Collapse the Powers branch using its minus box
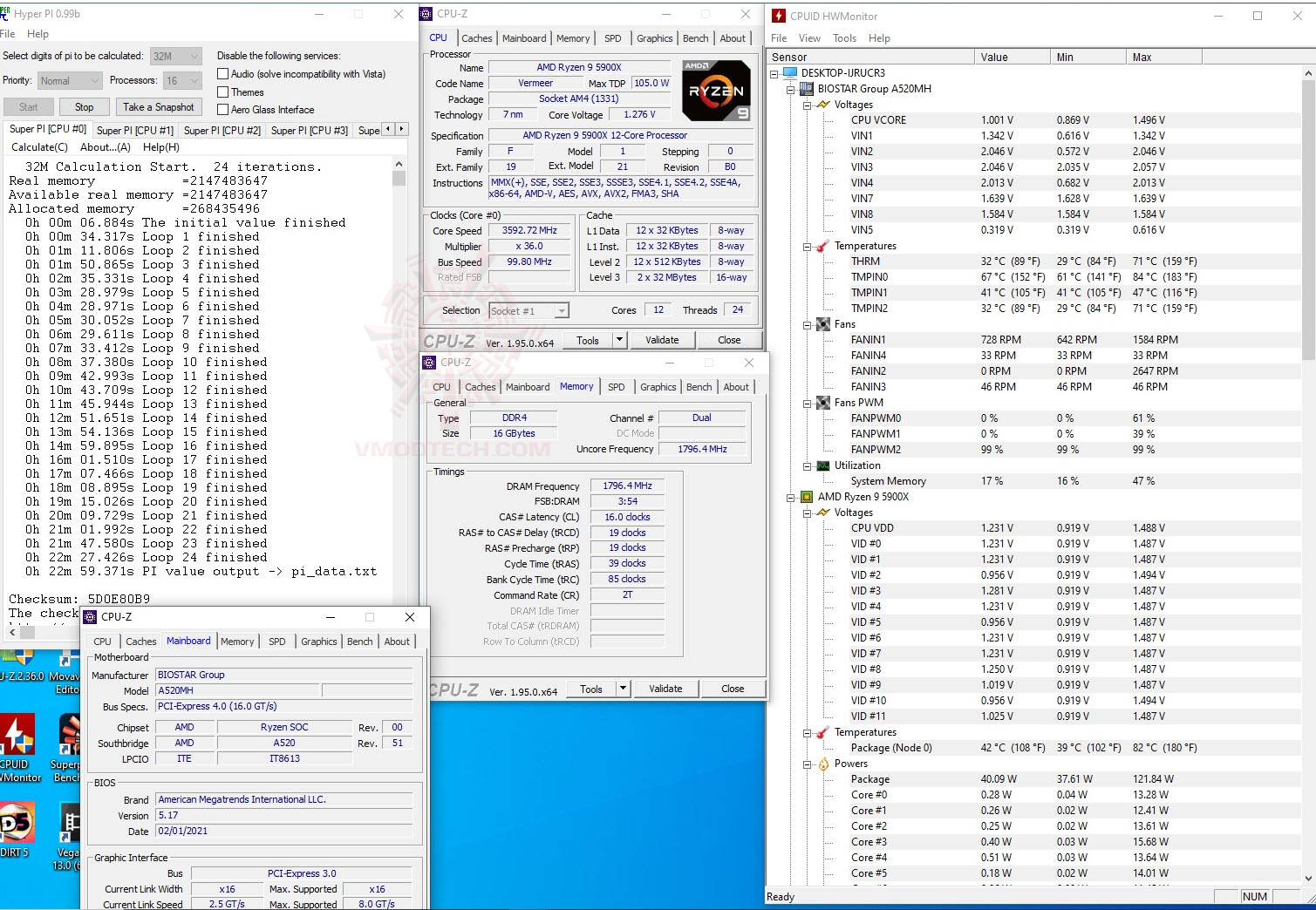Viewport: 1316px width, 910px height. [x=808, y=764]
